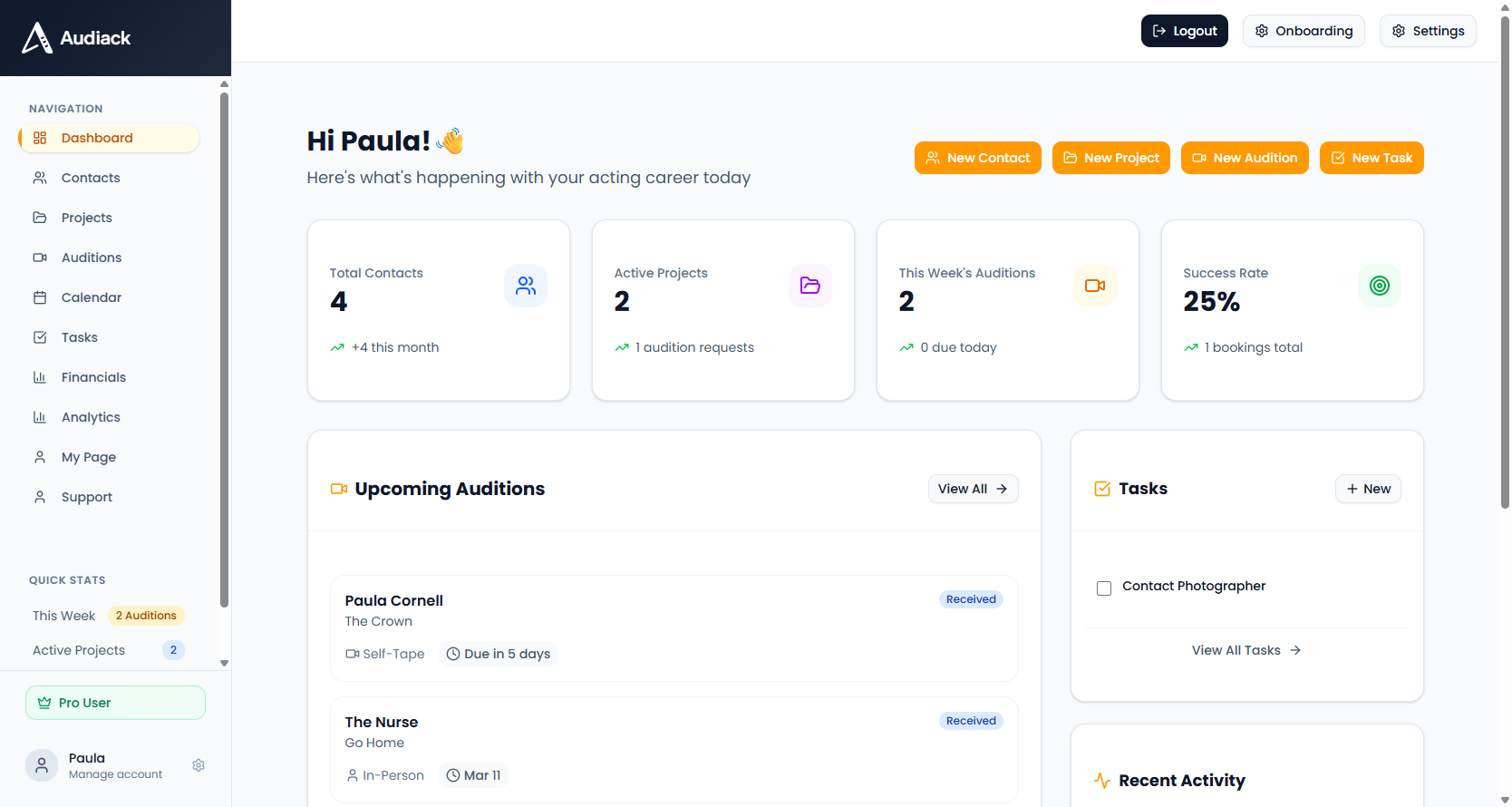The image size is (1512, 807).
Task: Click the Mar 11 date label
Action: pos(473,775)
